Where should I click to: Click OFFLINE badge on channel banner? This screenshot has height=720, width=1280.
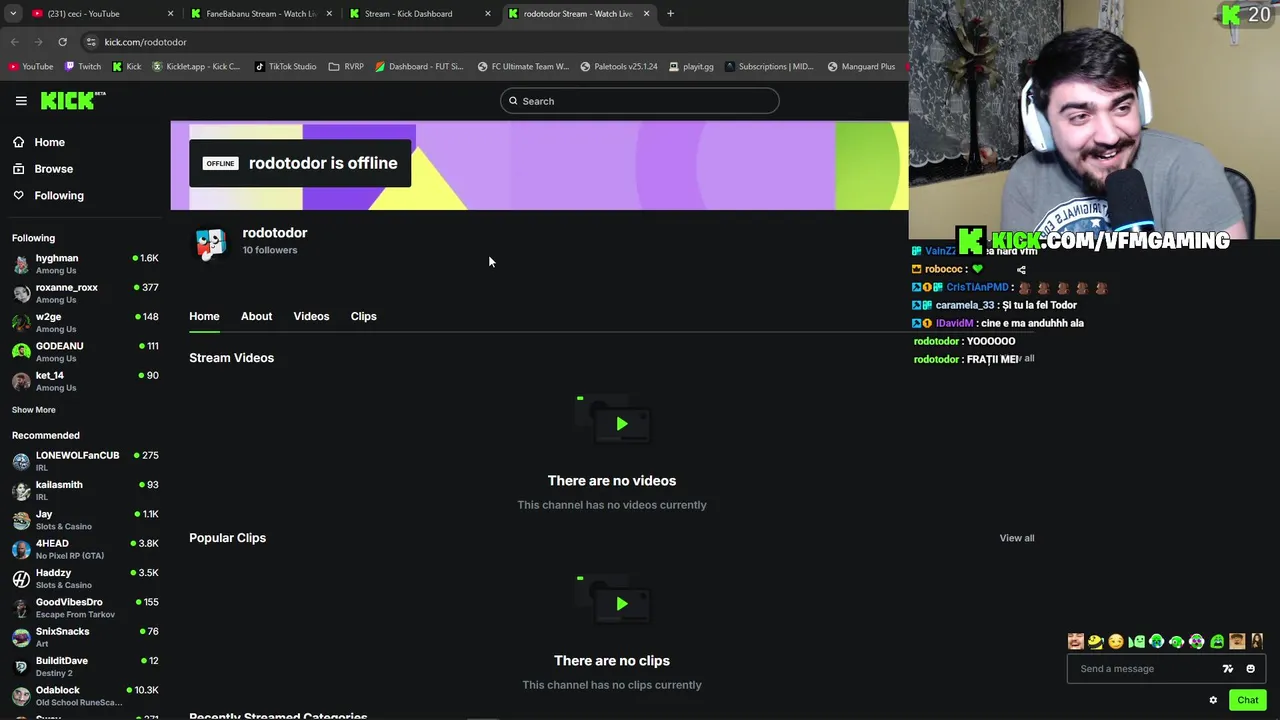tap(220, 163)
